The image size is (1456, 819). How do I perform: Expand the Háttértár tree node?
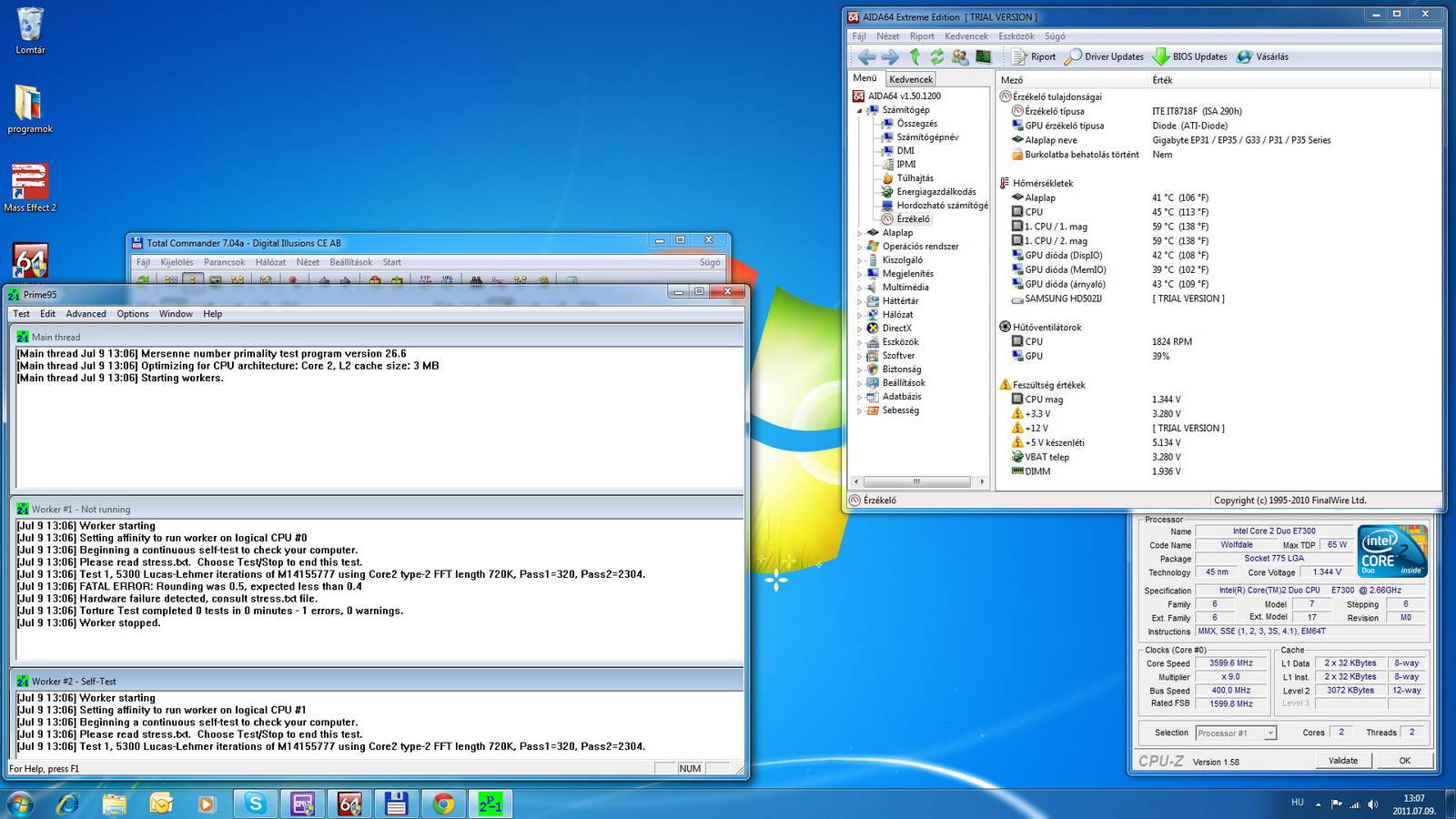pos(859,301)
